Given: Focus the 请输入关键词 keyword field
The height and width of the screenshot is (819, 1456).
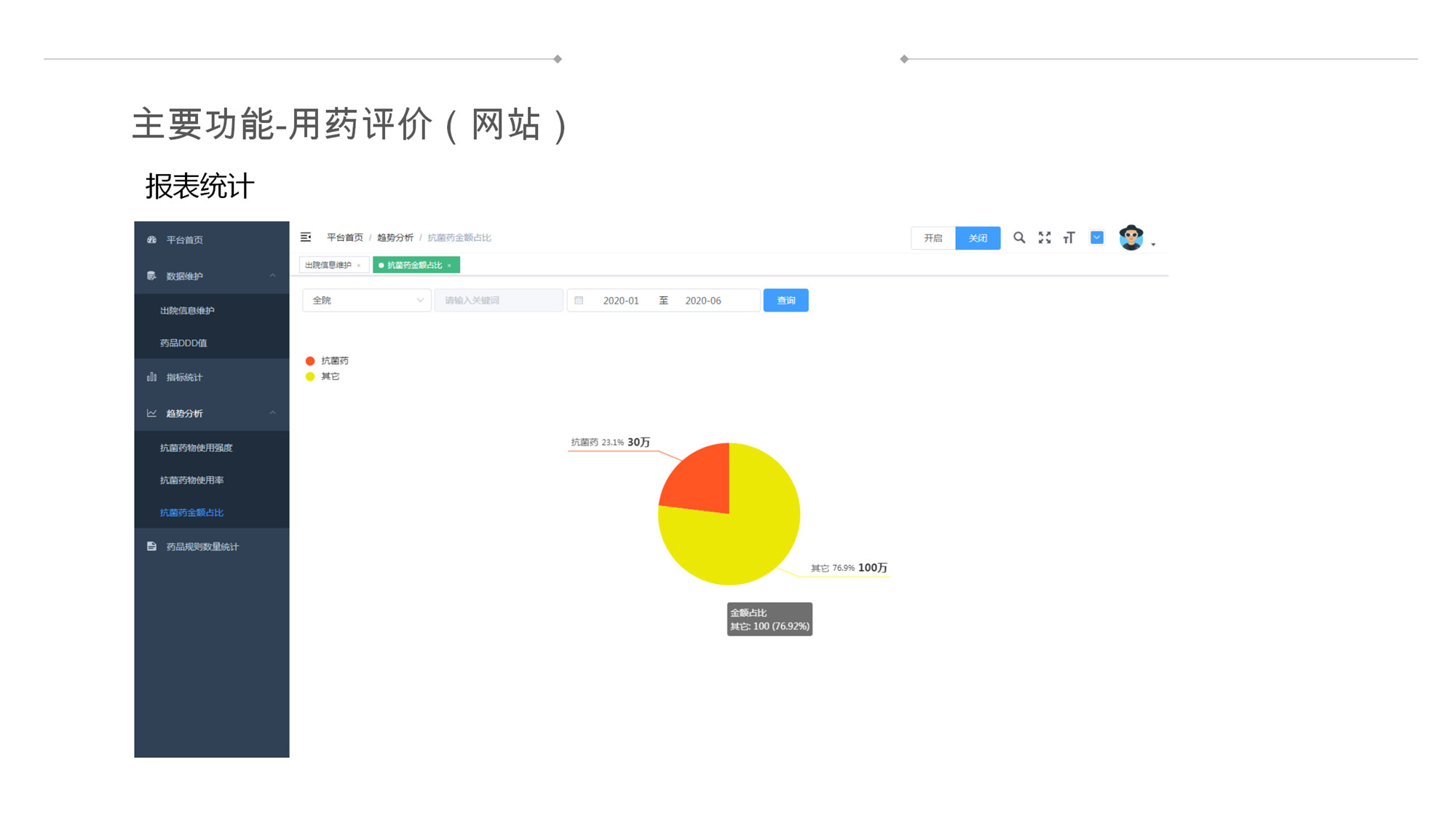Looking at the screenshot, I should coord(499,300).
